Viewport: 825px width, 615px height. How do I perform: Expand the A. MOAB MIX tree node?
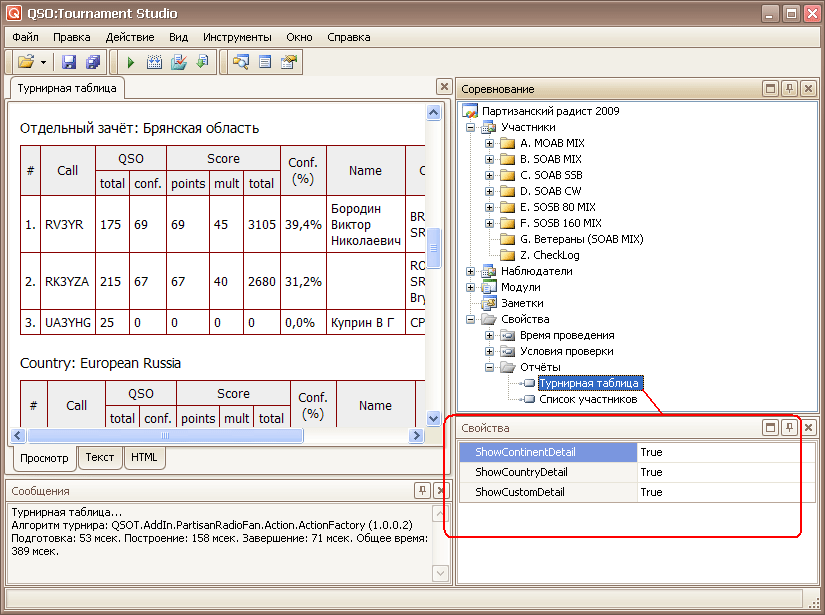[x=490, y=143]
